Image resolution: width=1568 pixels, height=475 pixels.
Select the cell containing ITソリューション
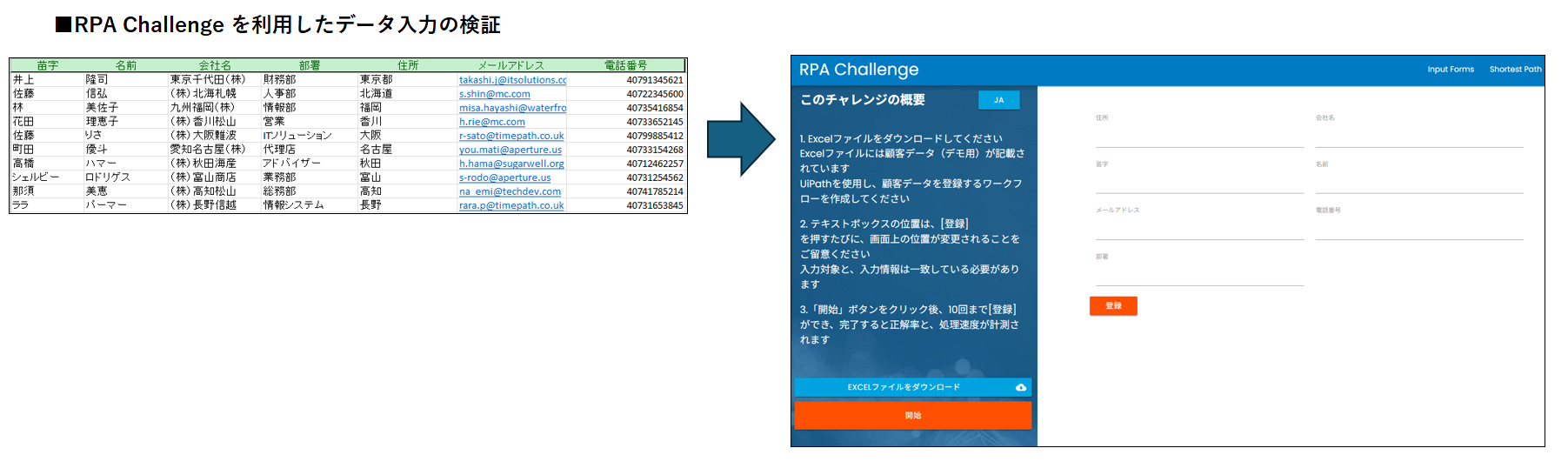310,136
